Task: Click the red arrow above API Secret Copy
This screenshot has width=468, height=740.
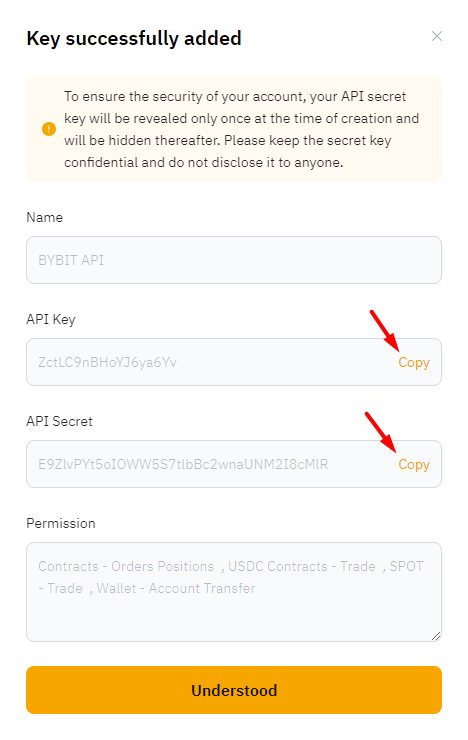Action: pyautogui.click(x=380, y=433)
